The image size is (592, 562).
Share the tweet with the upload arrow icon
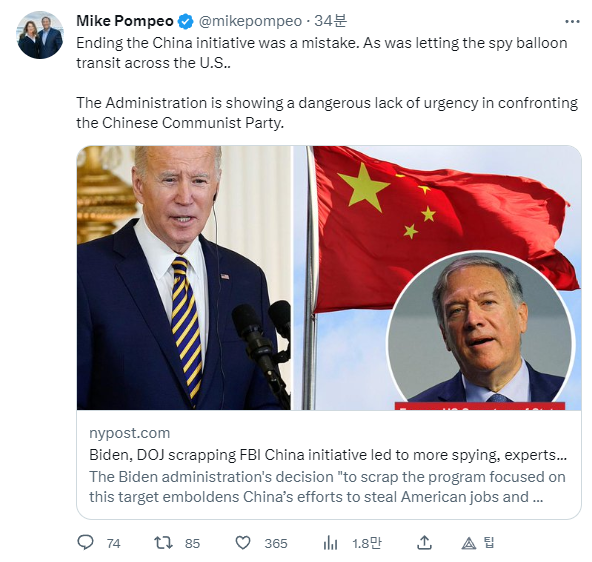424,542
